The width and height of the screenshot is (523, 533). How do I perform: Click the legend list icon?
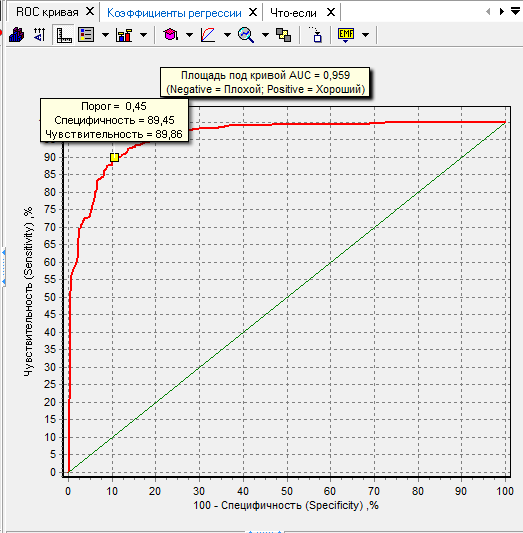point(86,35)
